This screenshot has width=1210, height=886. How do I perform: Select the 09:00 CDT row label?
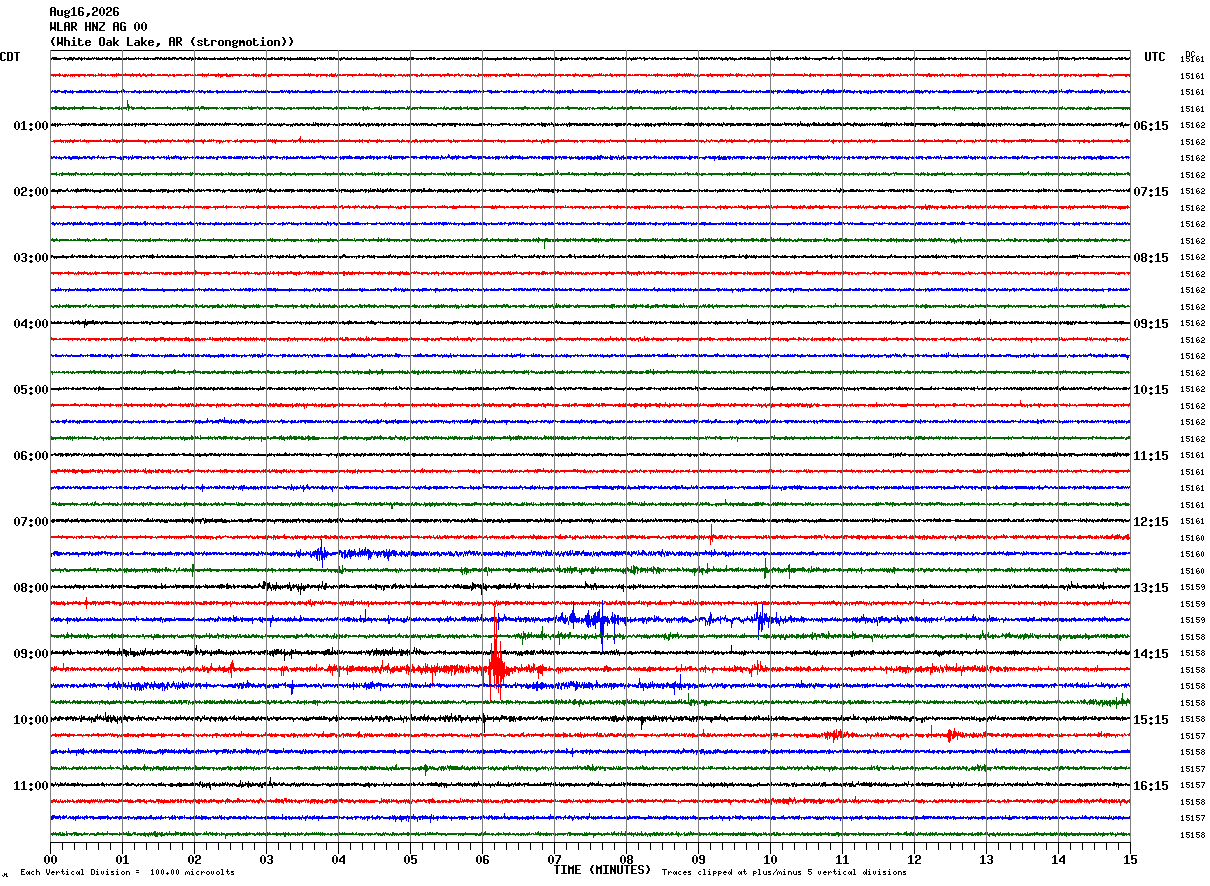(30, 654)
